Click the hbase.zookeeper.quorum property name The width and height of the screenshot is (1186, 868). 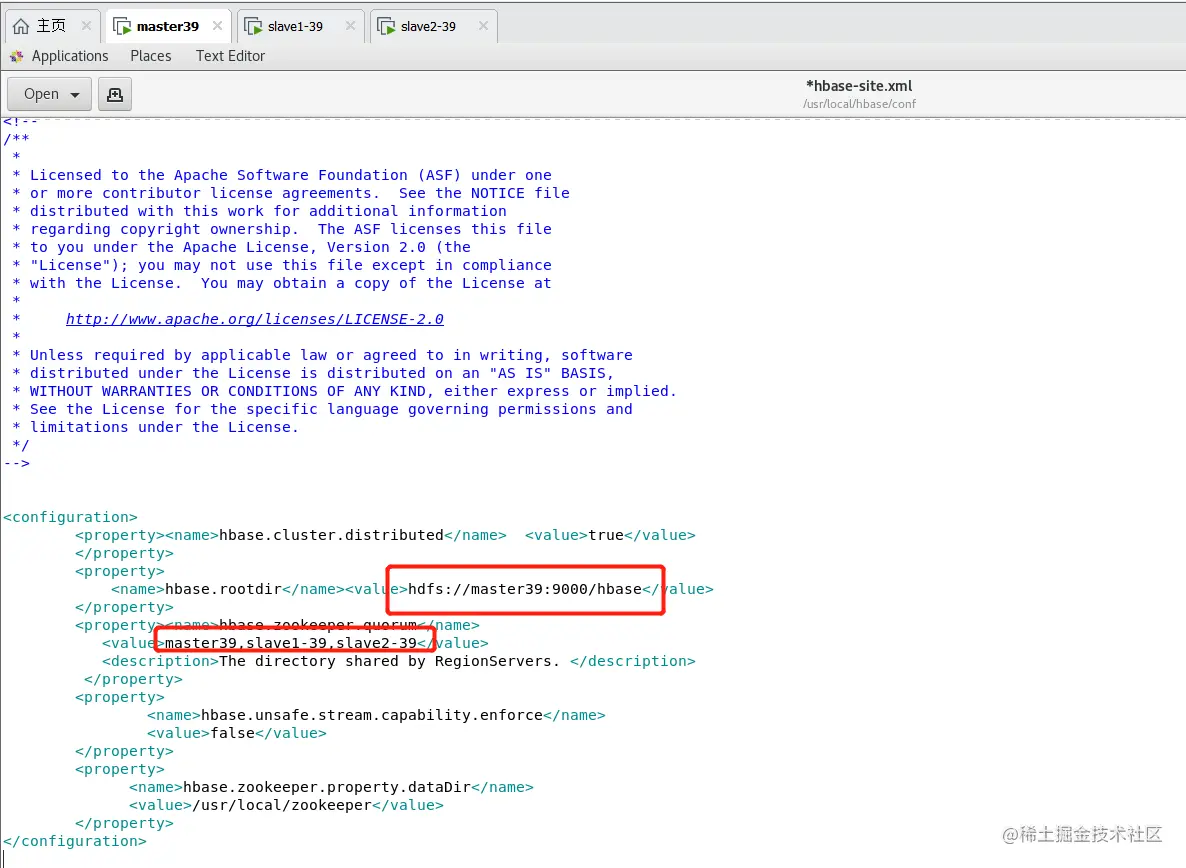(318, 625)
